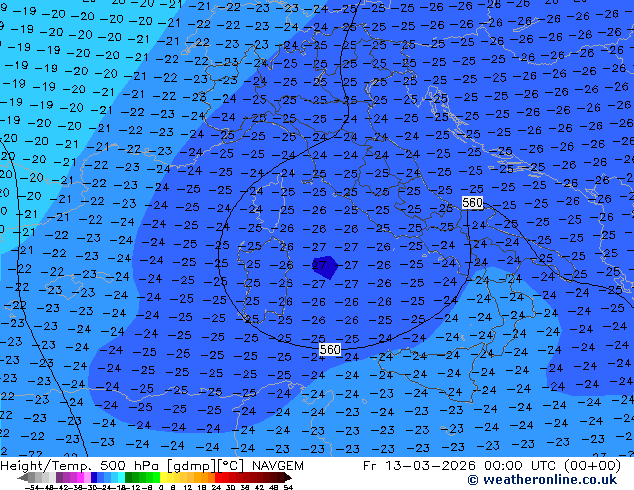Screen dimensions: 634x490
Task: Select the gray section of the temperature scale
Action: tap(42, 477)
